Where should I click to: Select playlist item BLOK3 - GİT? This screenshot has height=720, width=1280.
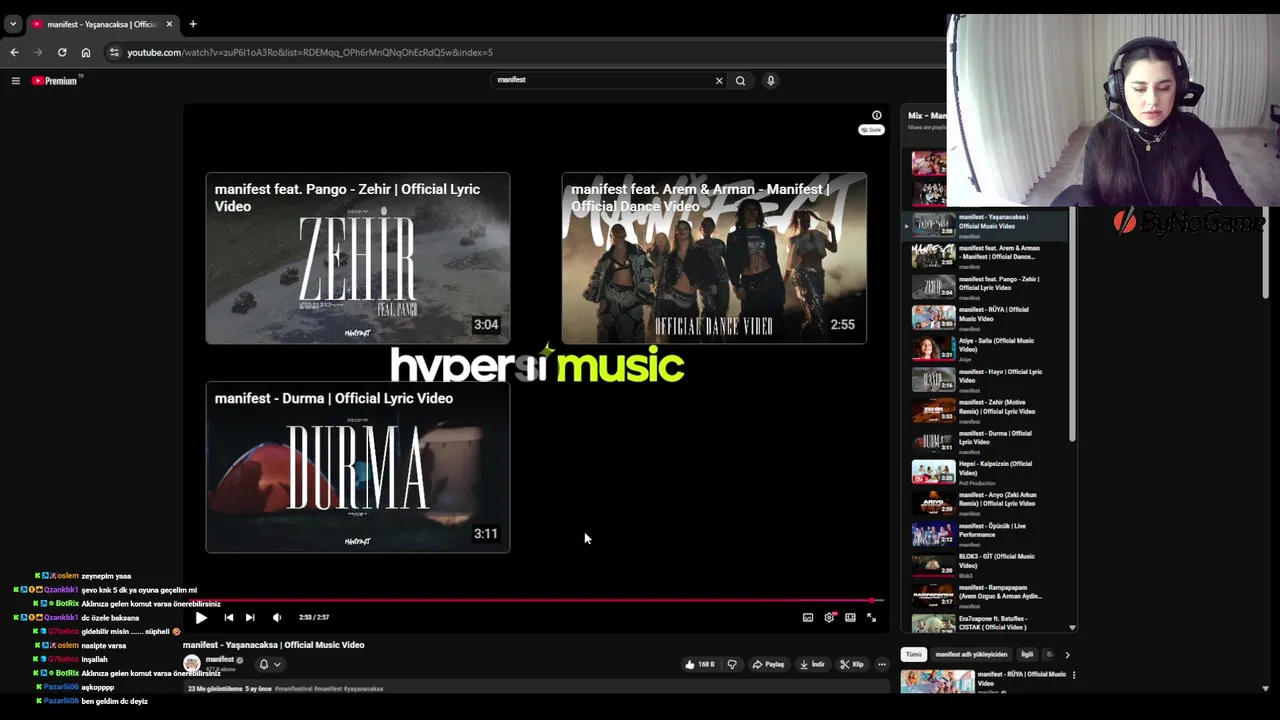coord(985,565)
